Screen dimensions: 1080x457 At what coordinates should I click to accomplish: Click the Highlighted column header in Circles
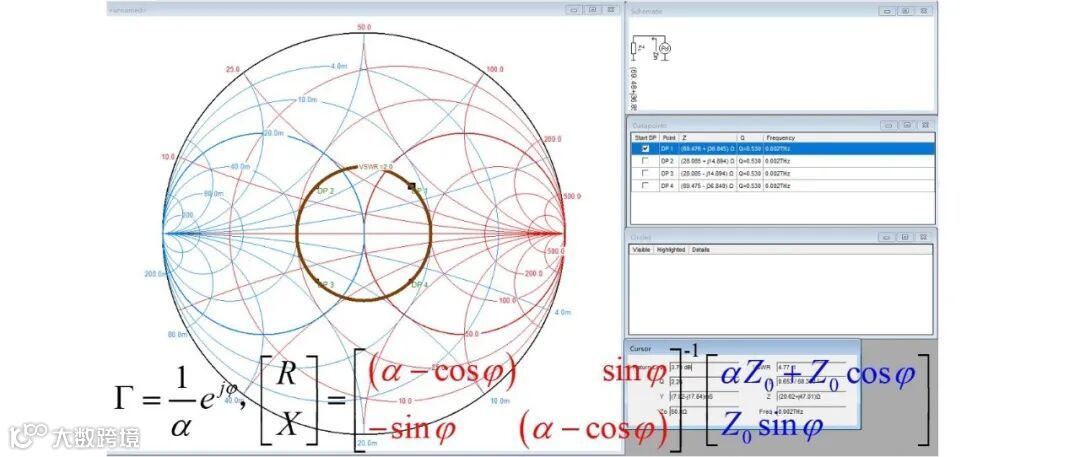[x=672, y=250]
